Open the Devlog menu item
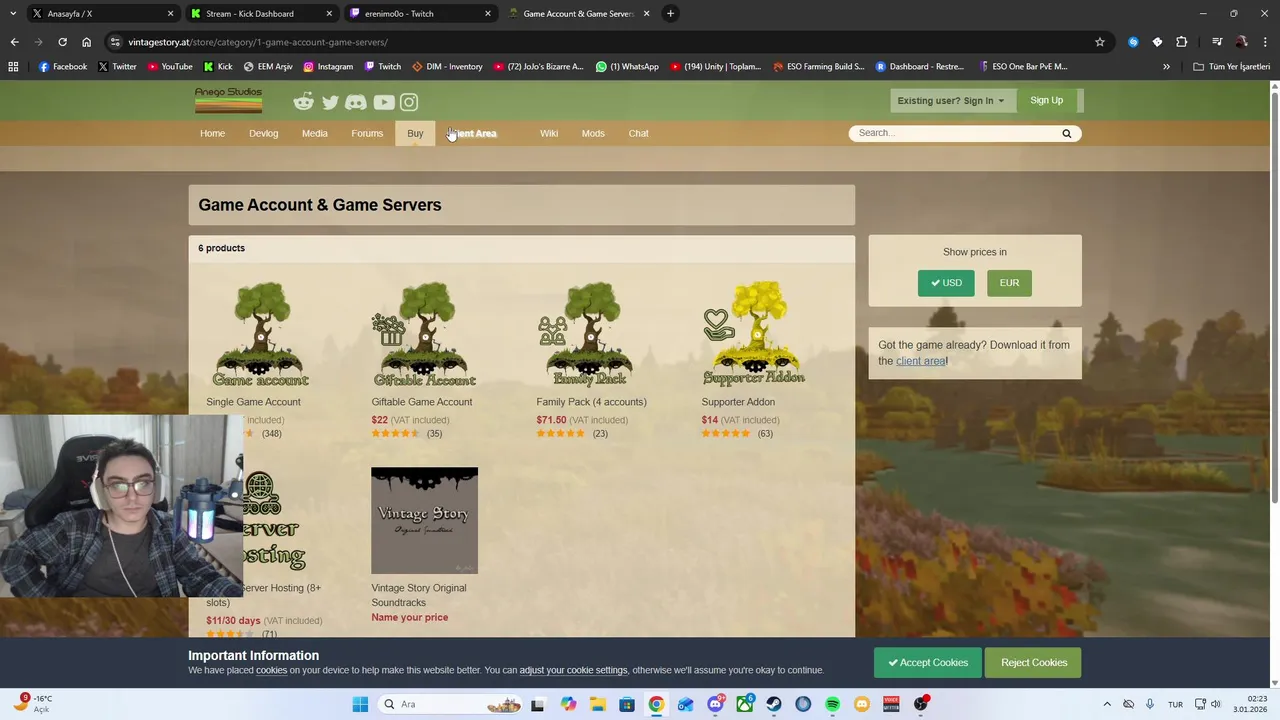The width and height of the screenshot is (1280, 720). click(x=263, y=133)
